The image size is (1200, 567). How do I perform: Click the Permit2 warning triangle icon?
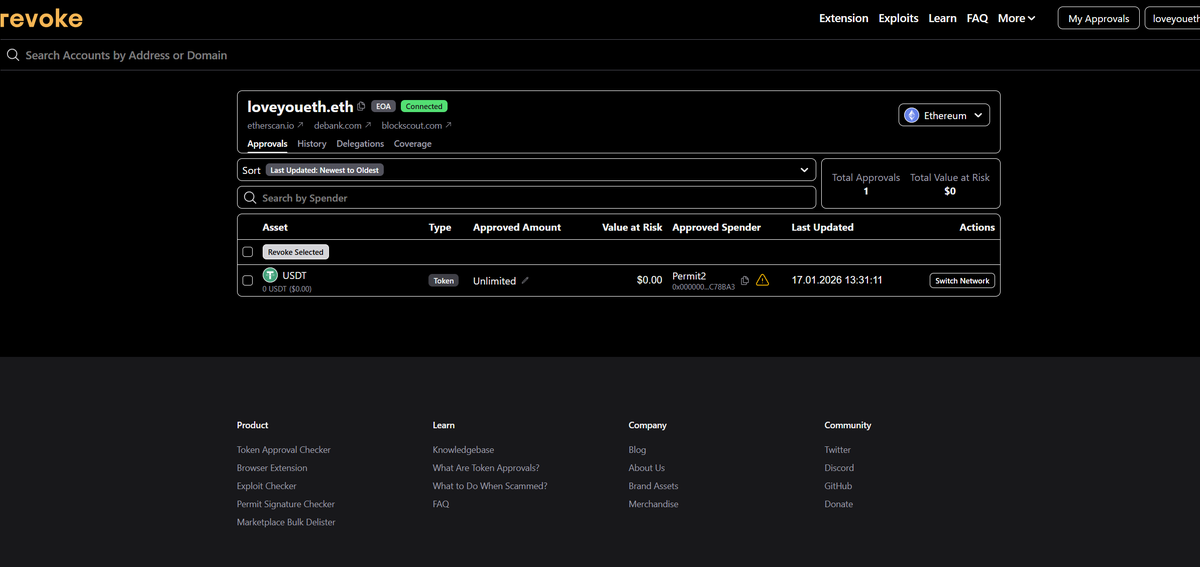point(762,280)
